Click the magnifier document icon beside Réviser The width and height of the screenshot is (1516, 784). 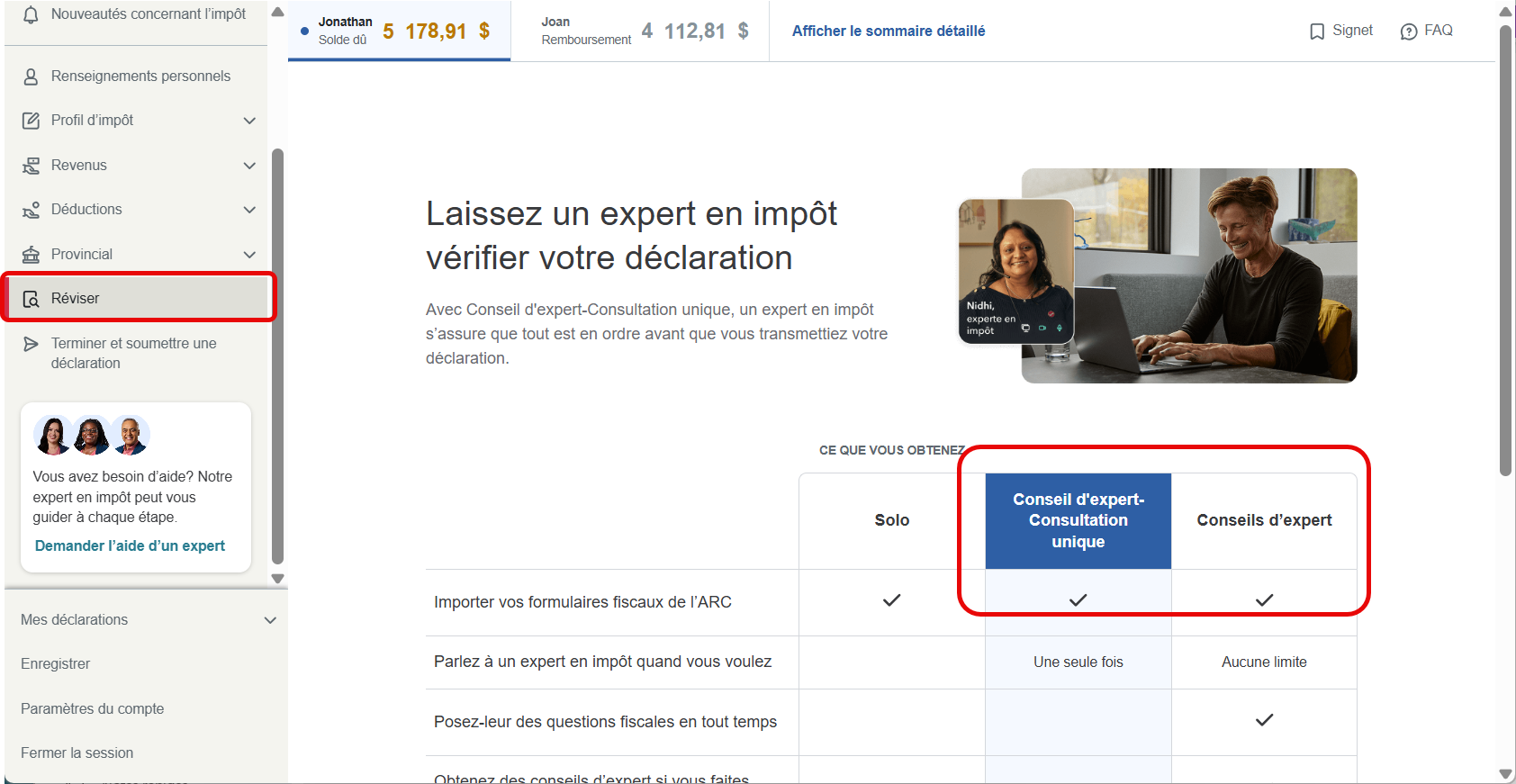click(31, 299)
